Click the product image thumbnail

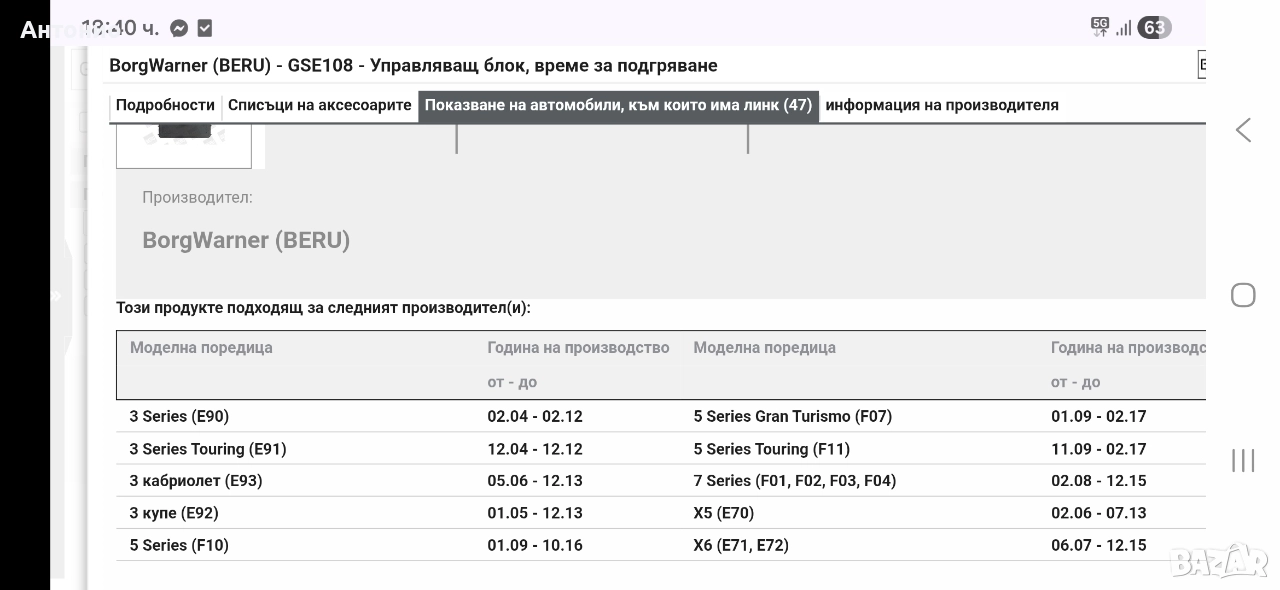tap(184, 144)
